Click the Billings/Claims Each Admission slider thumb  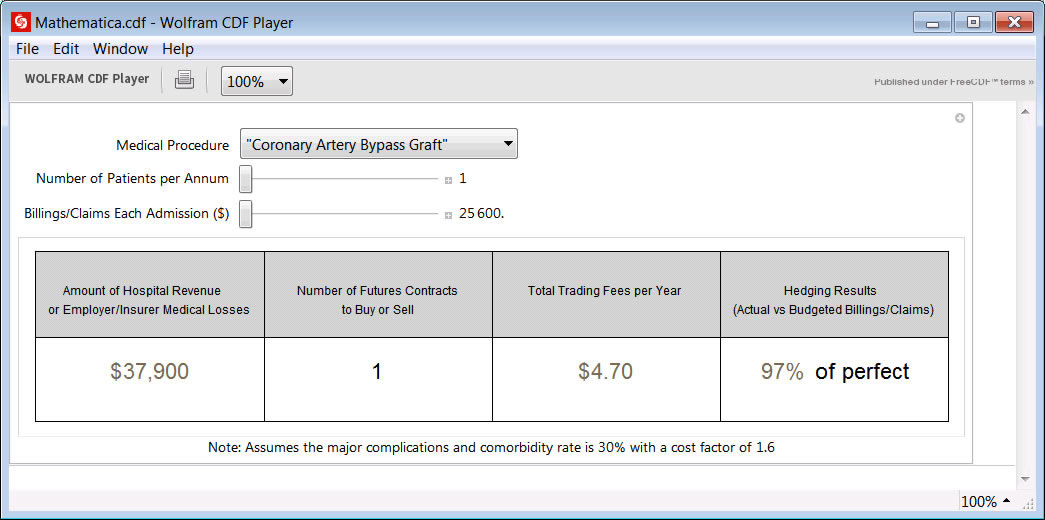246,215
